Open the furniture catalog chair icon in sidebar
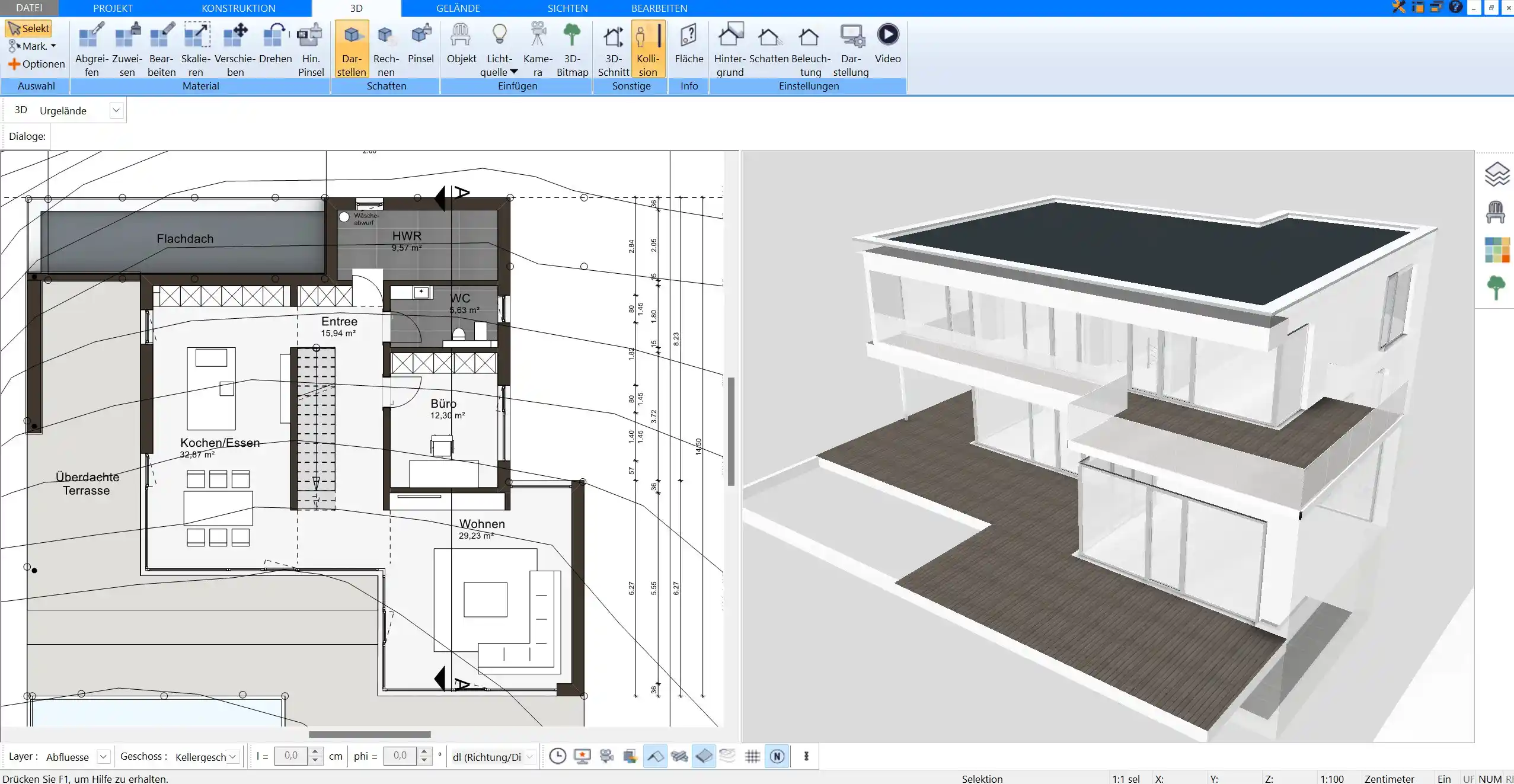 (x=1496, y=212)
